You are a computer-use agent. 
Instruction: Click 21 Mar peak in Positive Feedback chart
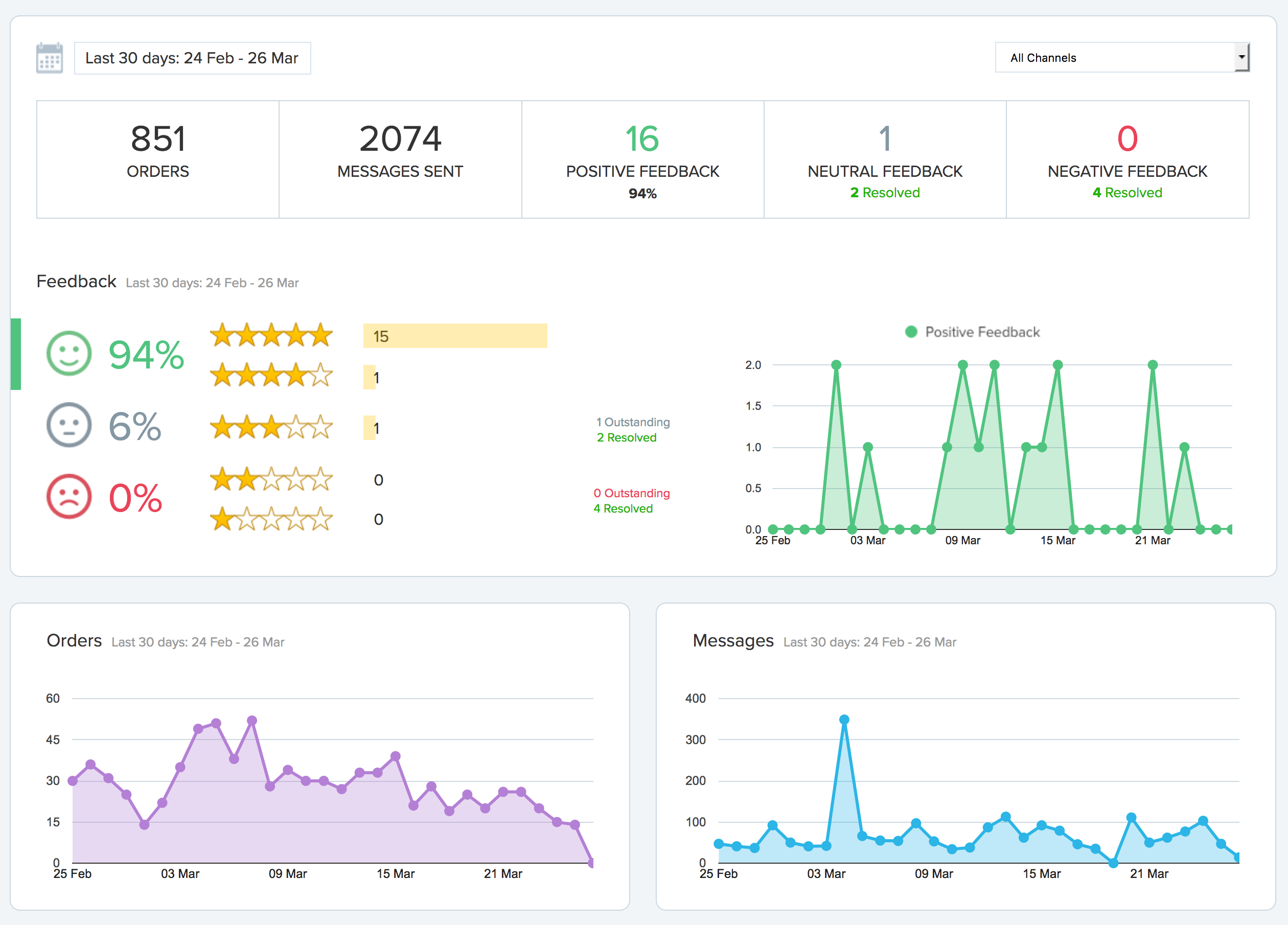[x=1152, y=364]
